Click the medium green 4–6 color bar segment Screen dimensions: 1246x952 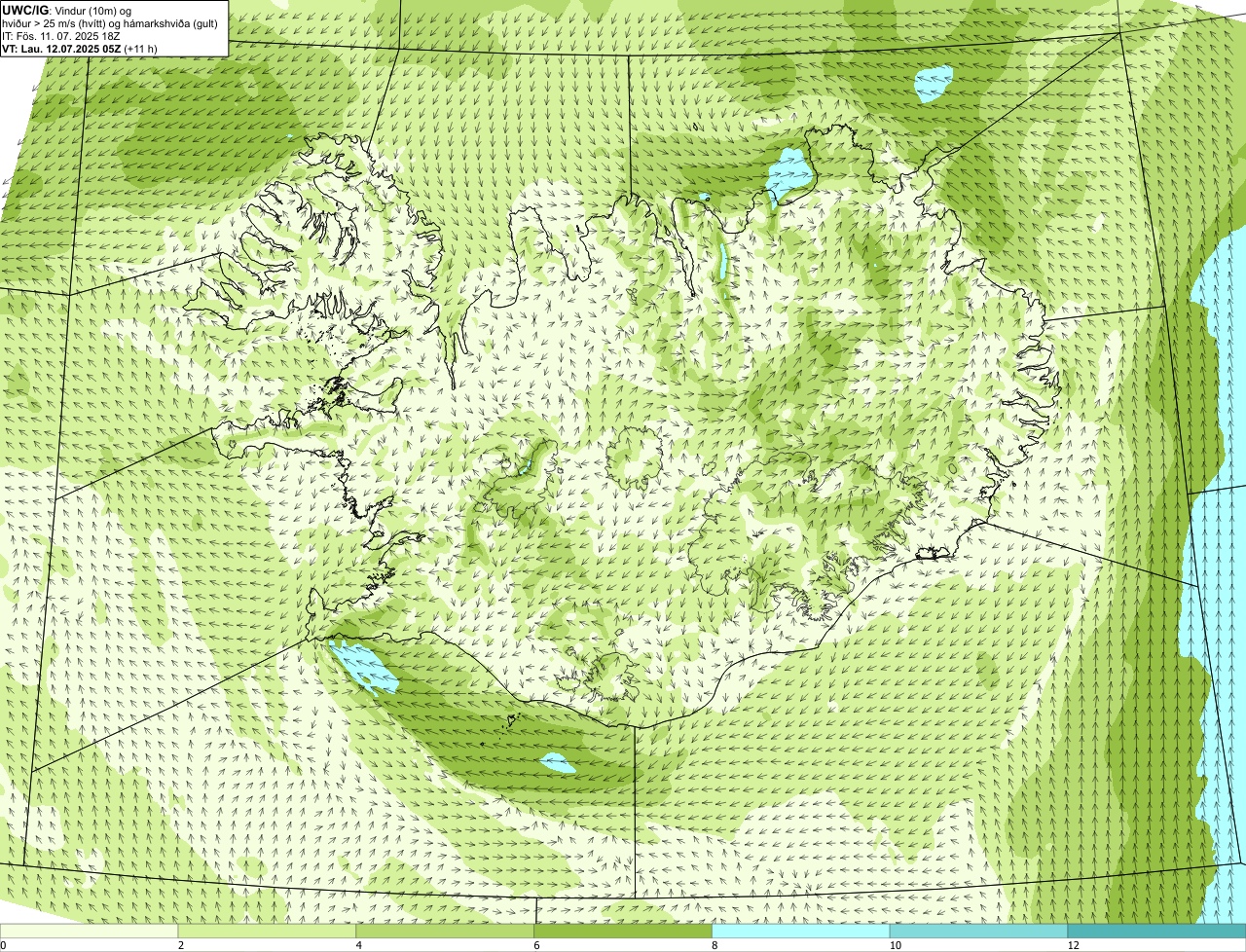(x=447, y=931)
